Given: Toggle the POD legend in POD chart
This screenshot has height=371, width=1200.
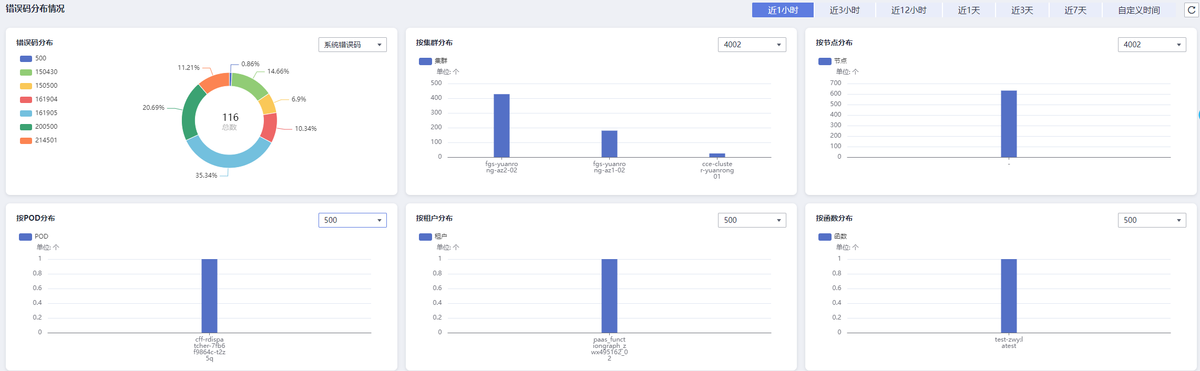Looking at the screenshot, I should click(34, 236).
